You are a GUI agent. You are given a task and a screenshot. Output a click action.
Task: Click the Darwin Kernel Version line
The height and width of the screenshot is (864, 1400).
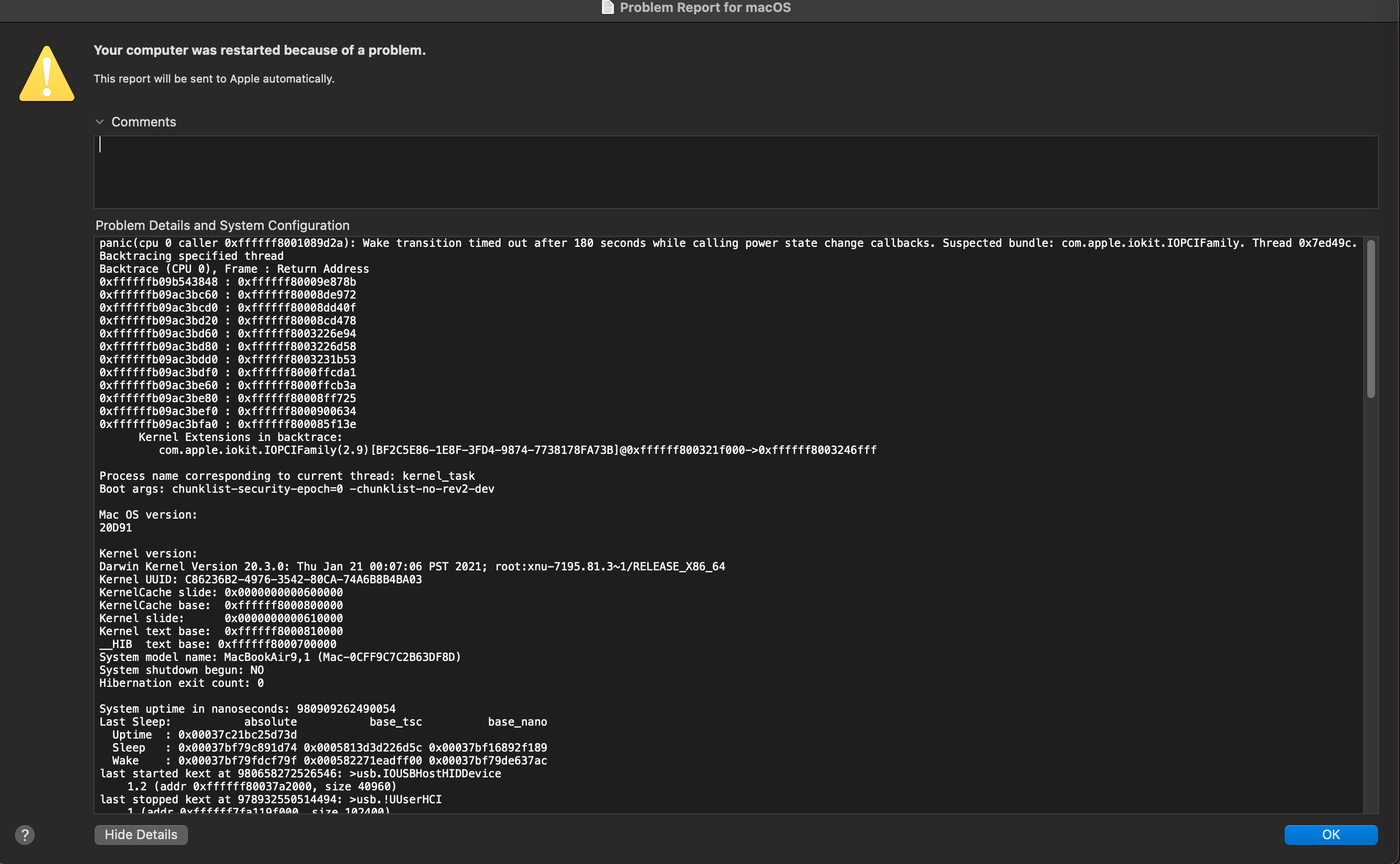(411, 566)
